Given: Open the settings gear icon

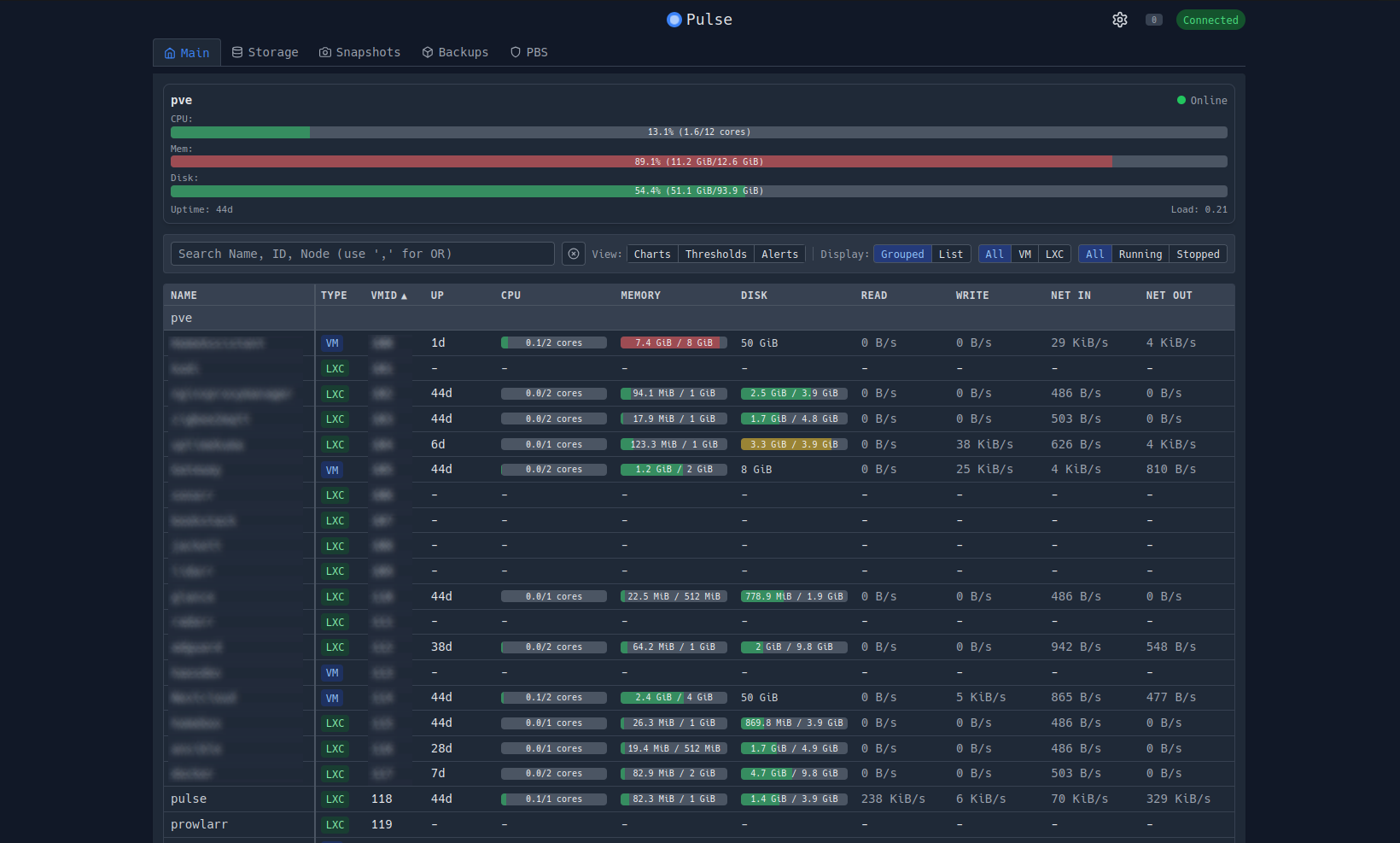Looking at the screenshot, I should coord(1119,20).
